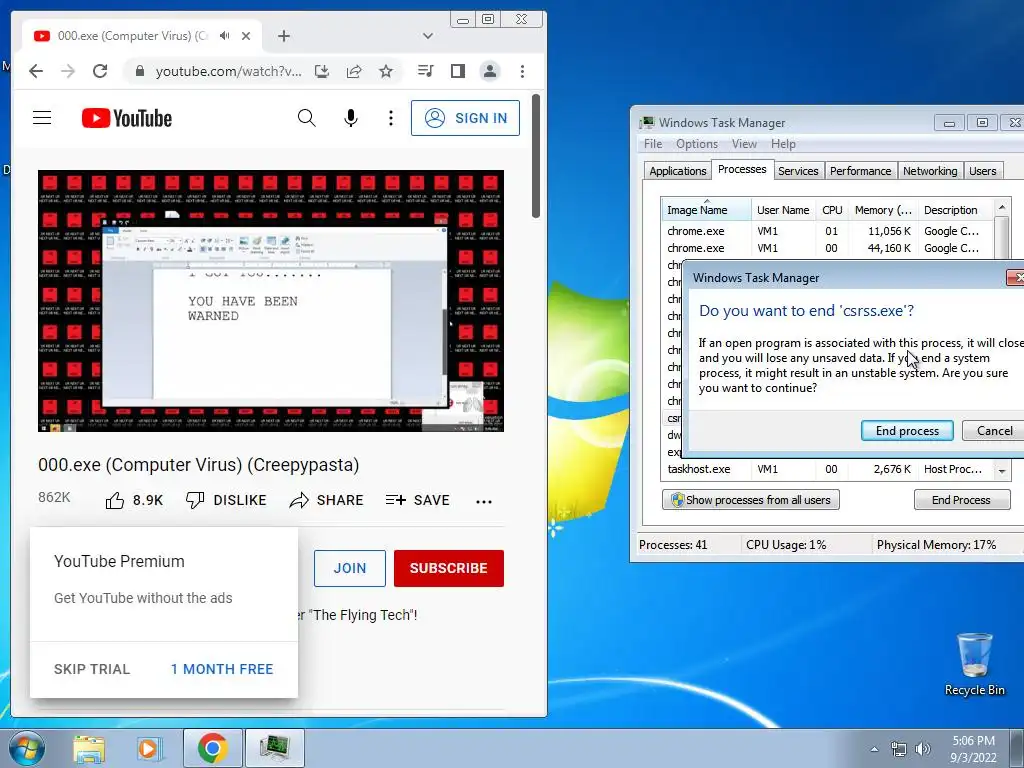
Task: Bookmark this page with the star icon
Action: (386, 71)
